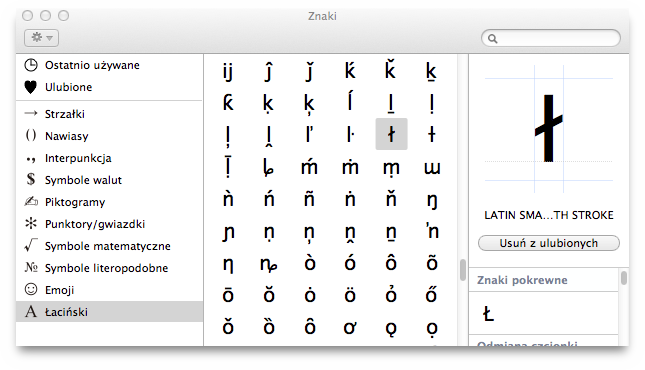Select the o with horn character
This screenshot has height=370, width=645.
coord(350,327)
